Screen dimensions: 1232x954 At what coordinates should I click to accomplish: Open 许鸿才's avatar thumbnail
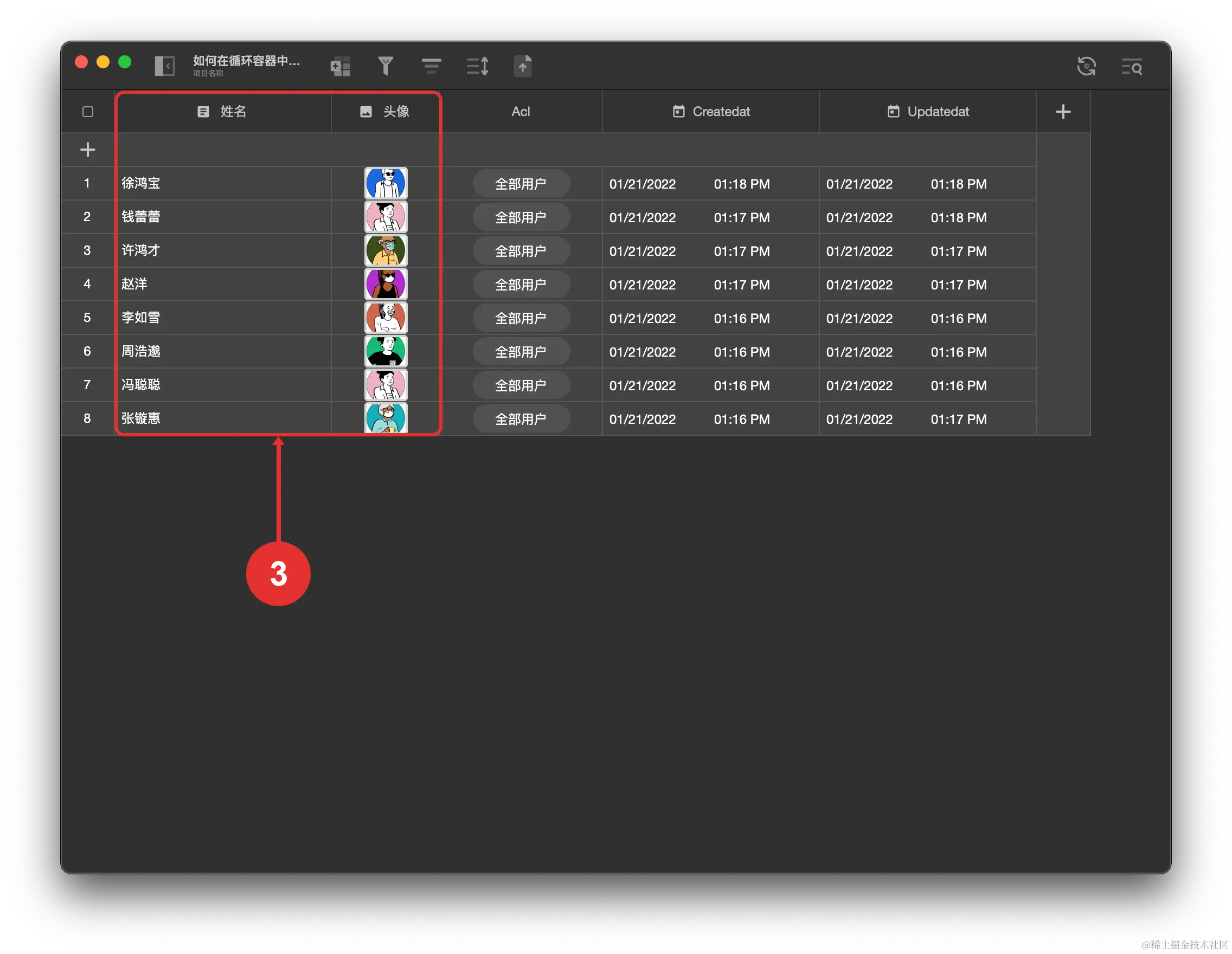[386, 250]
